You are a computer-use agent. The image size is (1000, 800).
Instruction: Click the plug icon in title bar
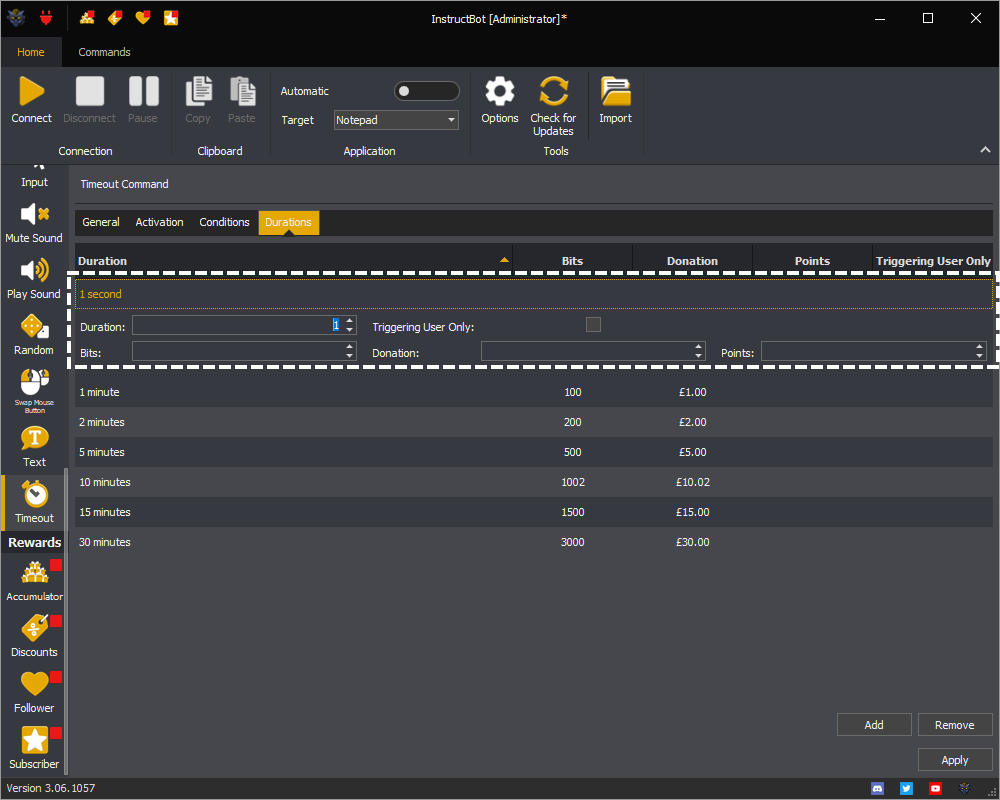pos(46,18)
